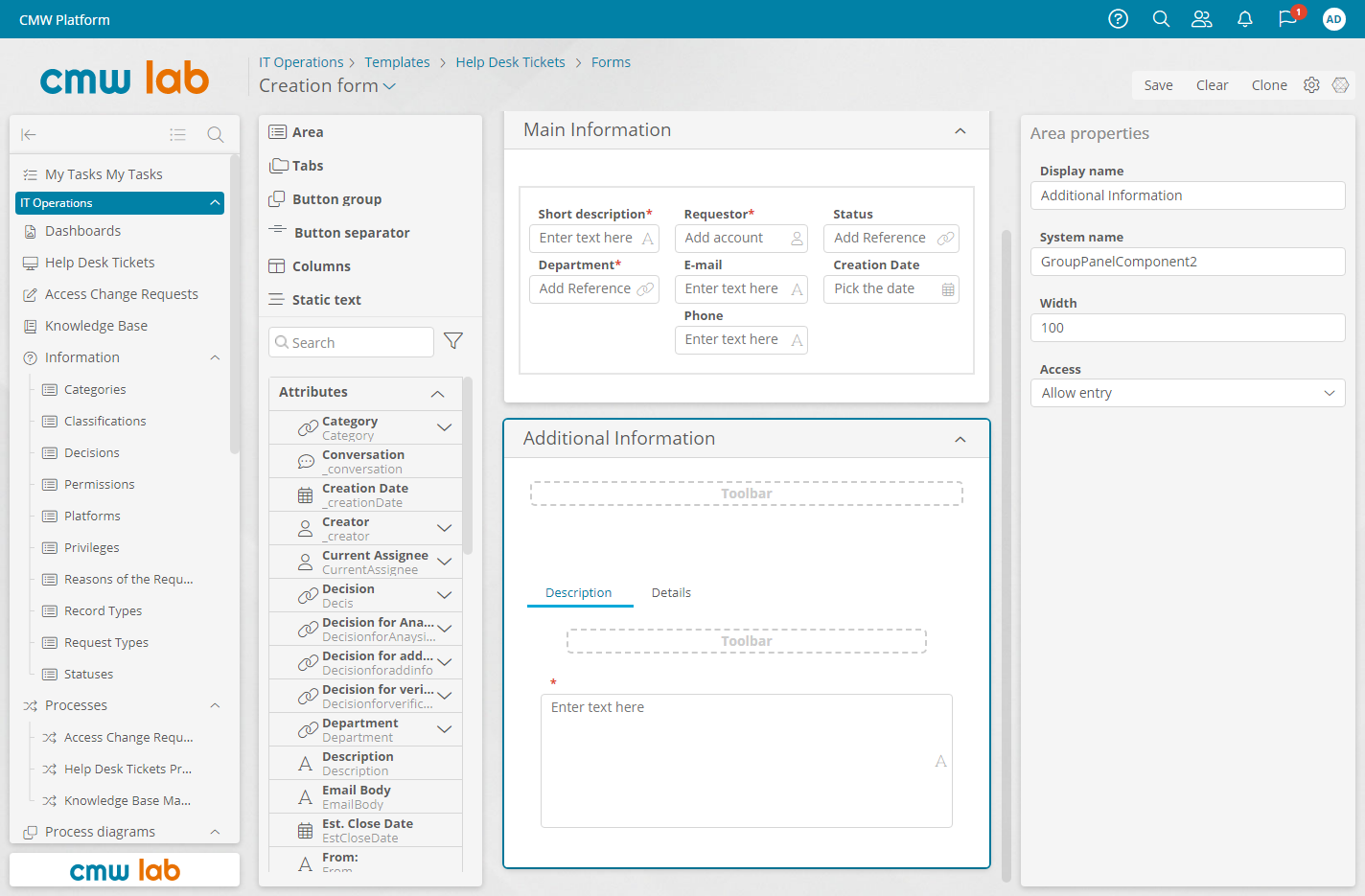1365x896 pixels.
Task: Open Record Types in the Information tree
Action: [x=103, y=611]
